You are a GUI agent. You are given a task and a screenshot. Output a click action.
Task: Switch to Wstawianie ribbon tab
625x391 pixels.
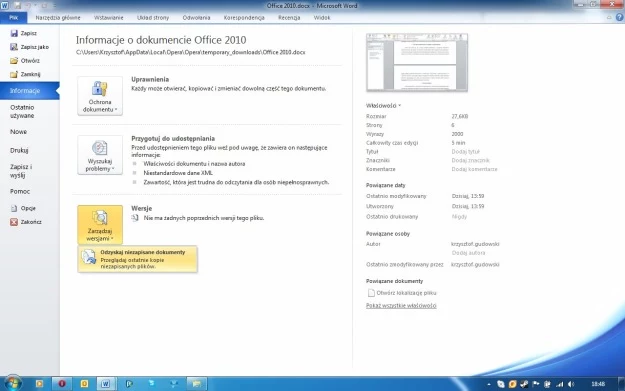coord(108,18)
